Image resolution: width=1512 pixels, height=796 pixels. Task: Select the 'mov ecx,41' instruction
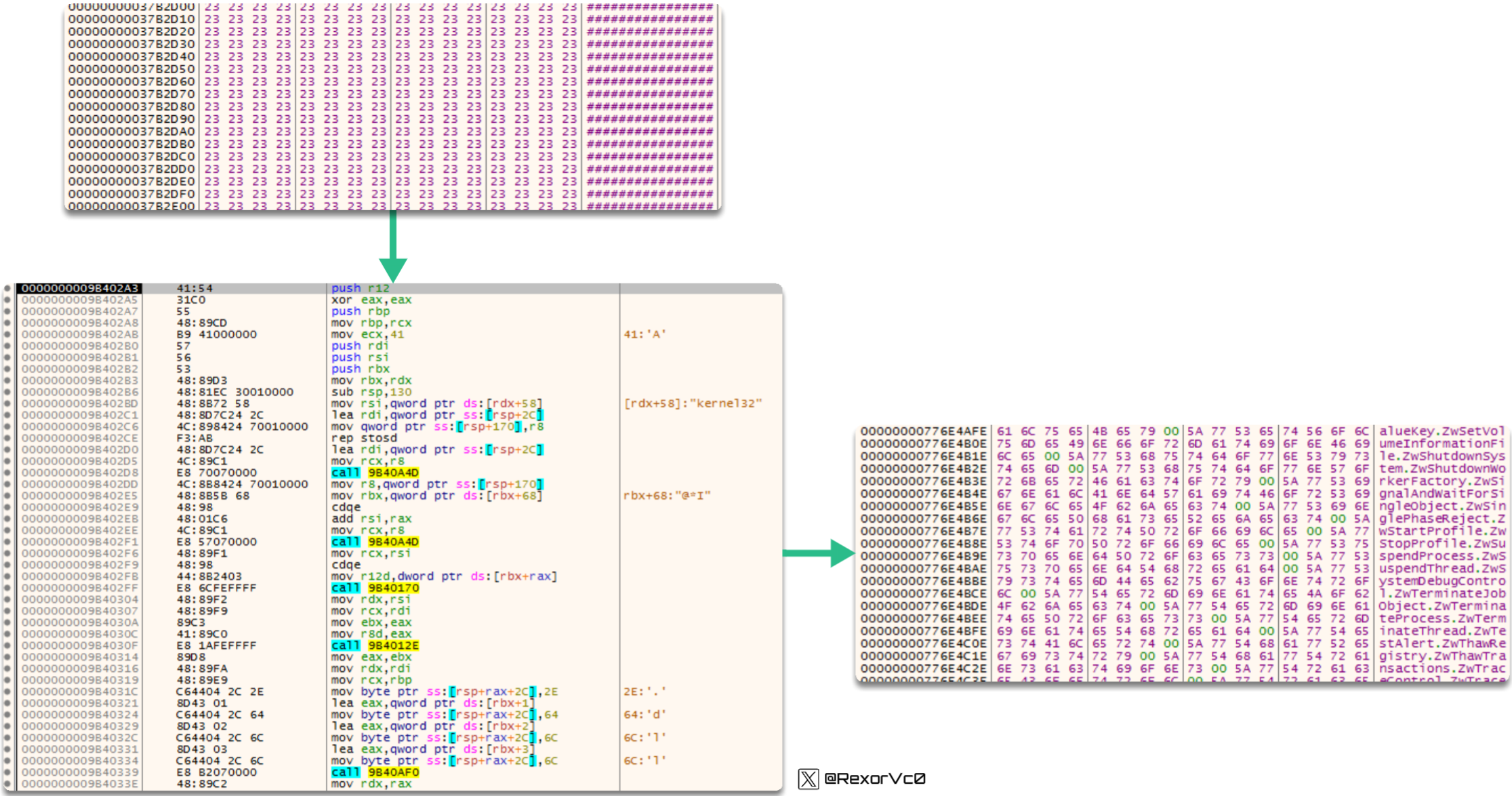point(367,335)
